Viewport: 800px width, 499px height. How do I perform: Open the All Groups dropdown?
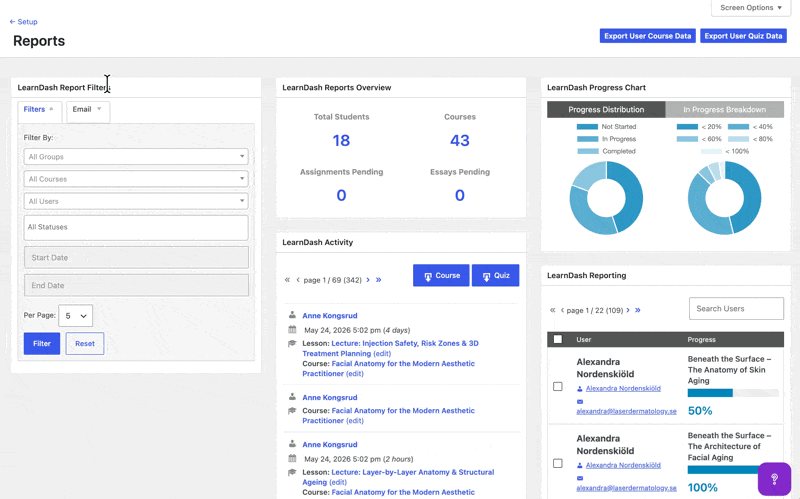pyautogui.click(x=136, y=156)
